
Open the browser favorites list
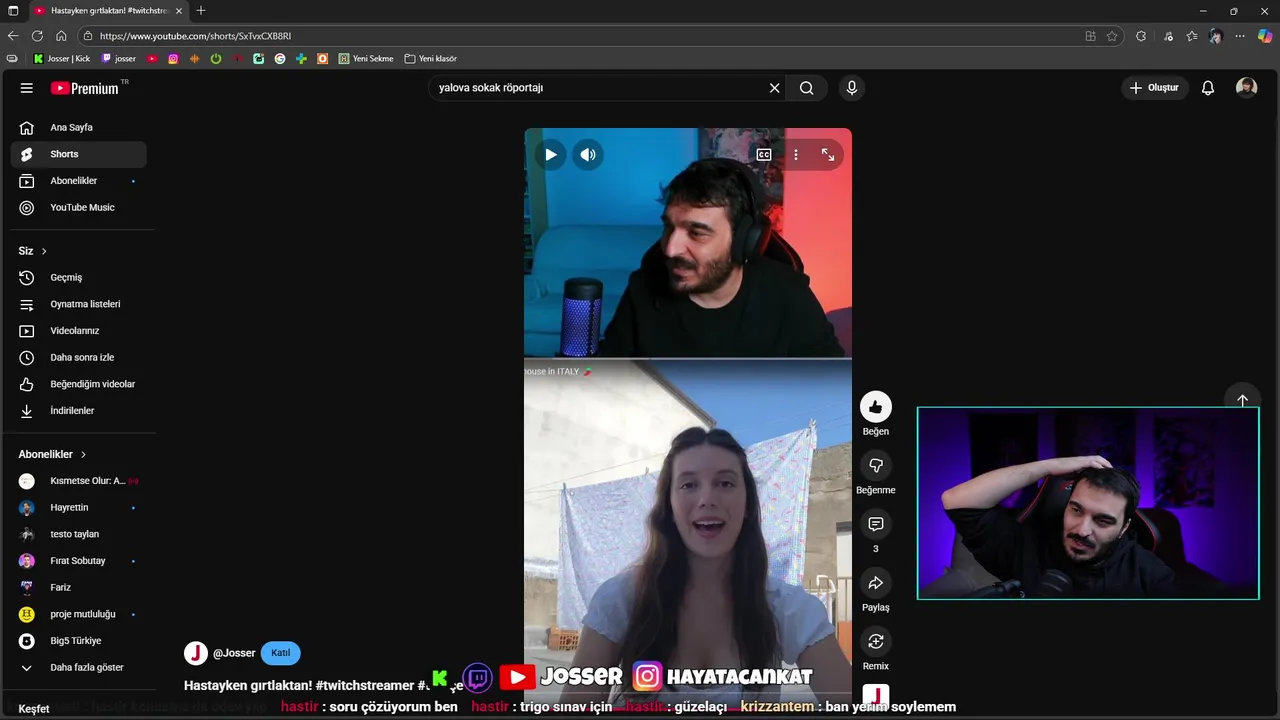point(1192,36)
